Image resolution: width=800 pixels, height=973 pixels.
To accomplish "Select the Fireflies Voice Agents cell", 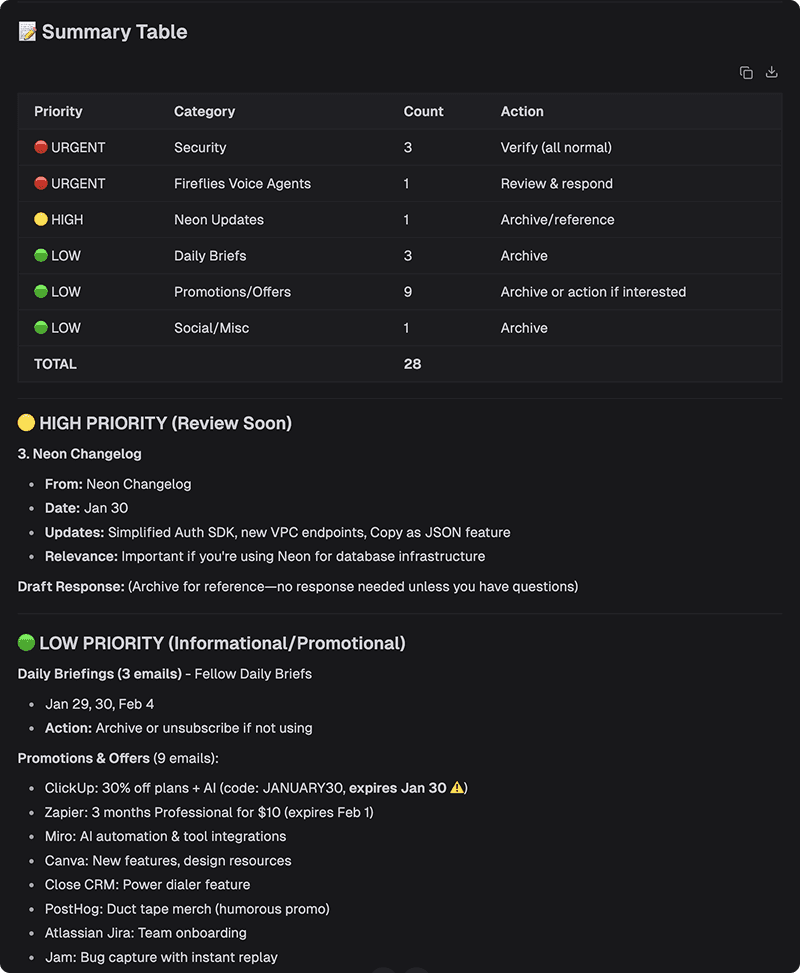I will coord(242,183).
